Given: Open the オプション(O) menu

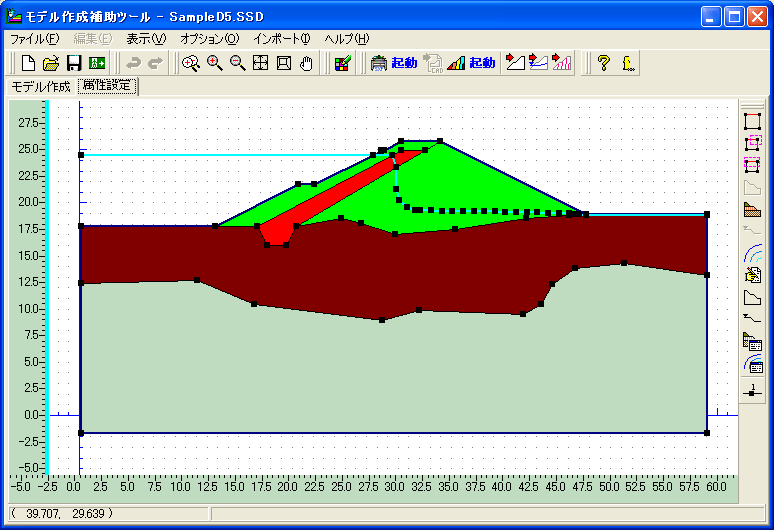Looking at the screenshot, I should click(209, 39).
